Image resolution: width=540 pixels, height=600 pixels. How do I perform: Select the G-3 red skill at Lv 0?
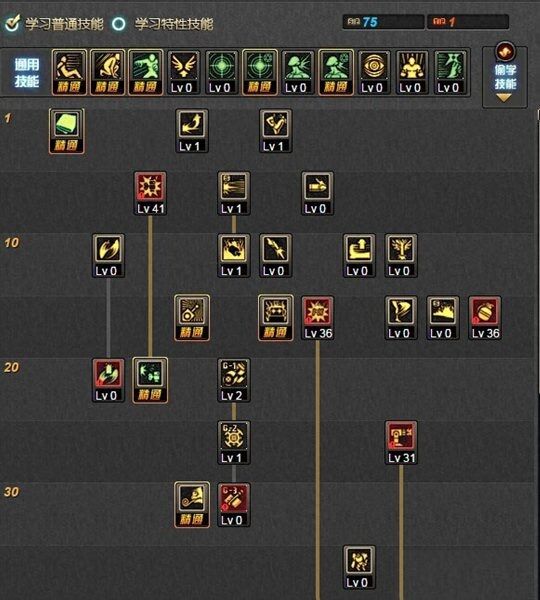pos(234,505)
